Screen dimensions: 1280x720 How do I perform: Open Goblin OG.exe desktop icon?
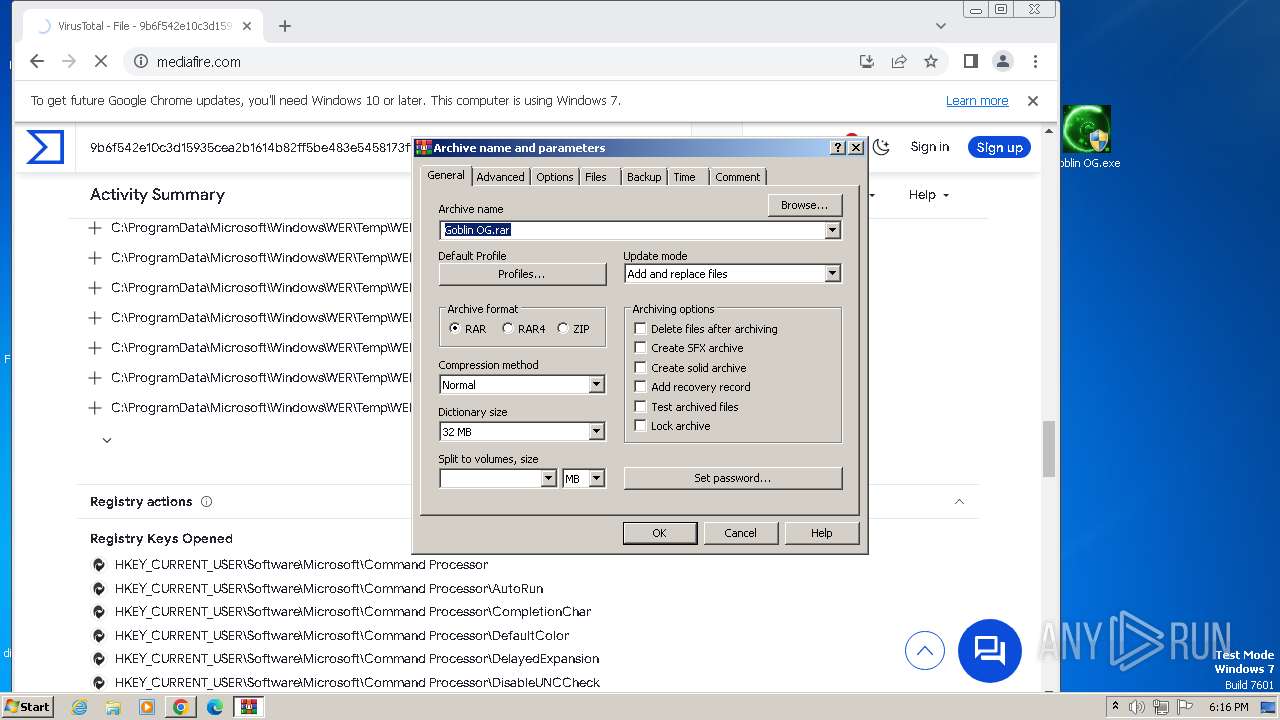coord(1087,137)
